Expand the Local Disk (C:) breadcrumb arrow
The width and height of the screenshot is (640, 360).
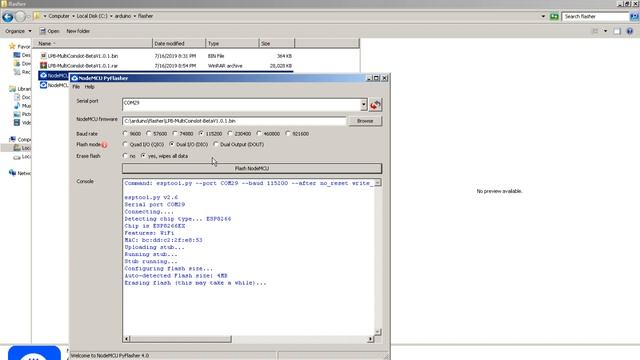pyautogui.click(x=111, y=16)
